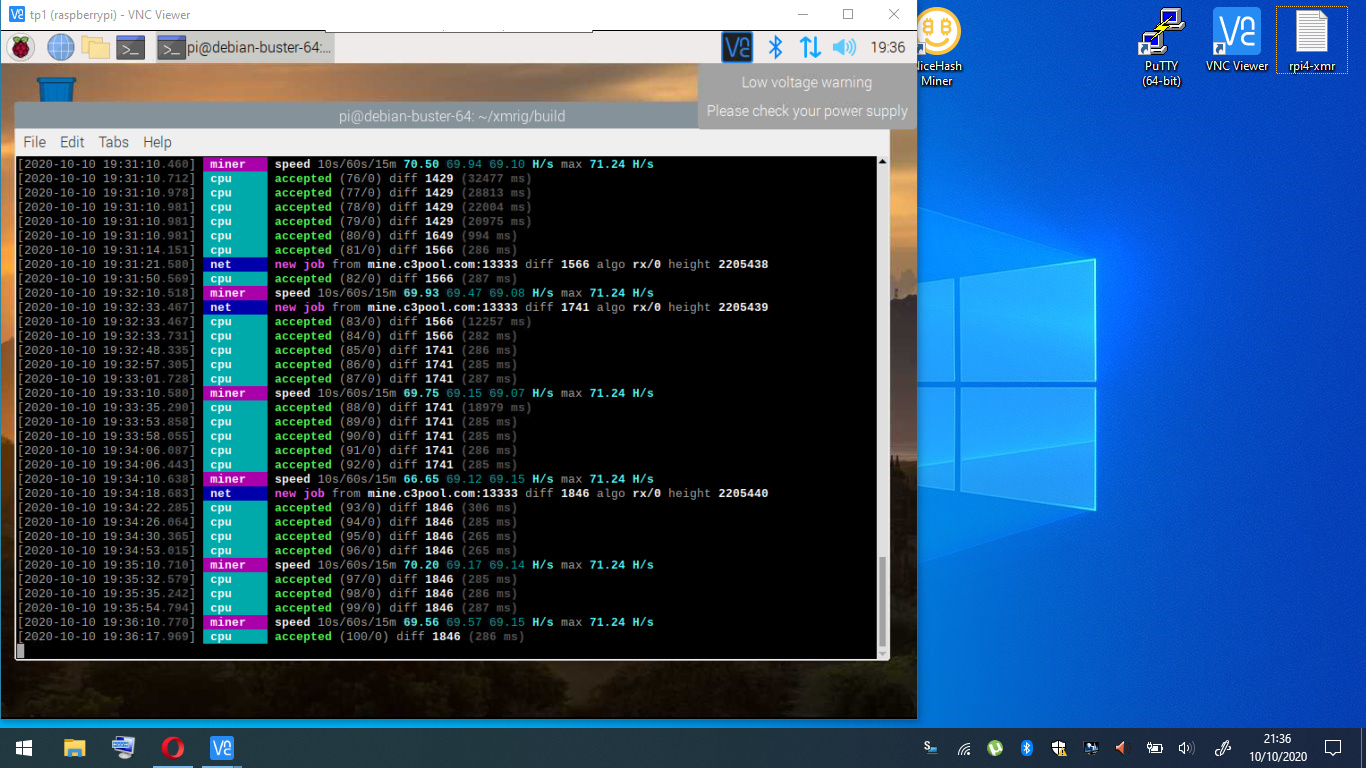The height and width of the screenshot is (768, 1366).
Task: Select the rpi4-xmr file on desktop
Action: (1312, 42)
